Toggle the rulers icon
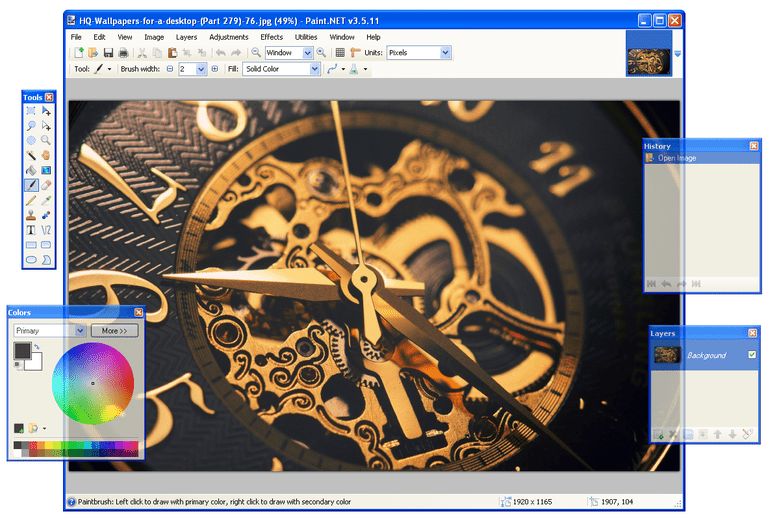Viewport: 768px width, 518px height. coord(355,52)
